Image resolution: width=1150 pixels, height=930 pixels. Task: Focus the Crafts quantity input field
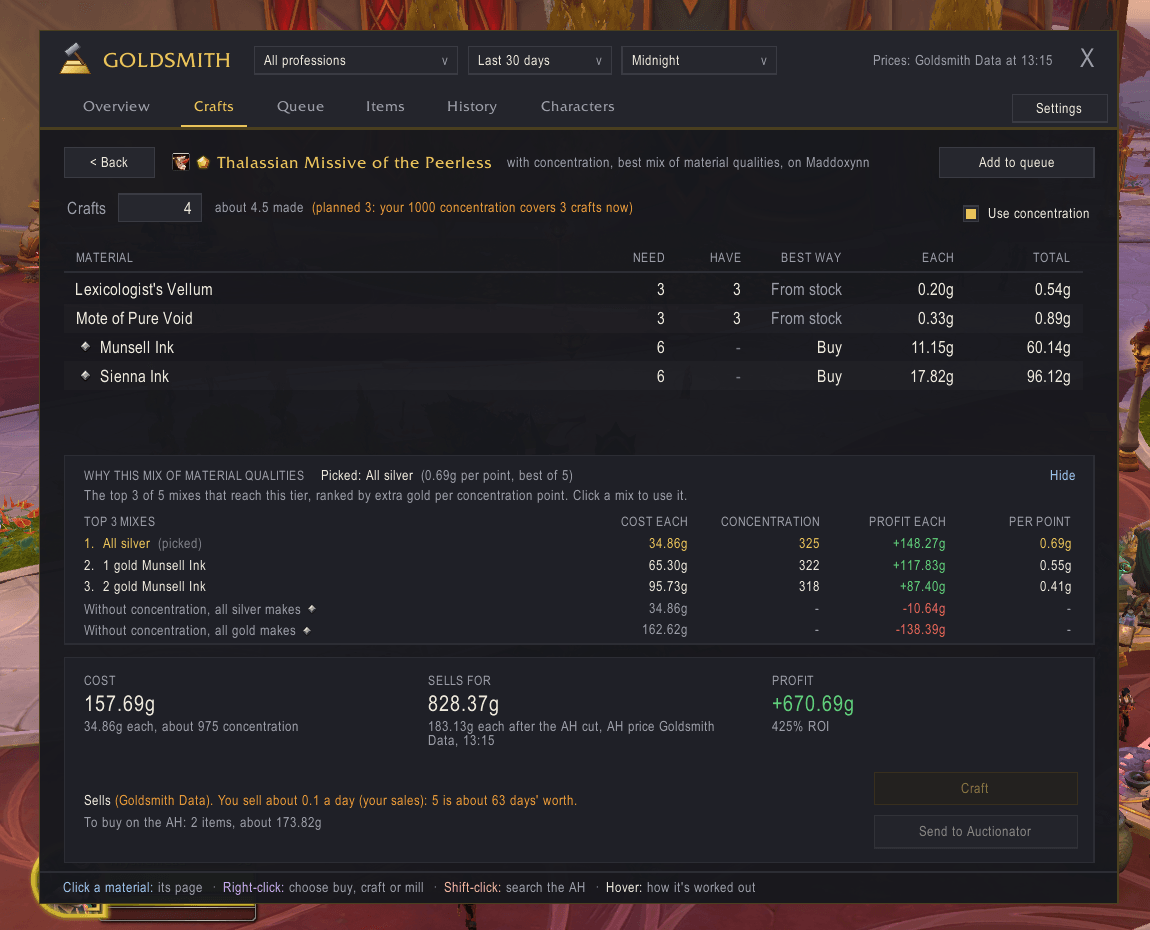[x=160, y=208]
